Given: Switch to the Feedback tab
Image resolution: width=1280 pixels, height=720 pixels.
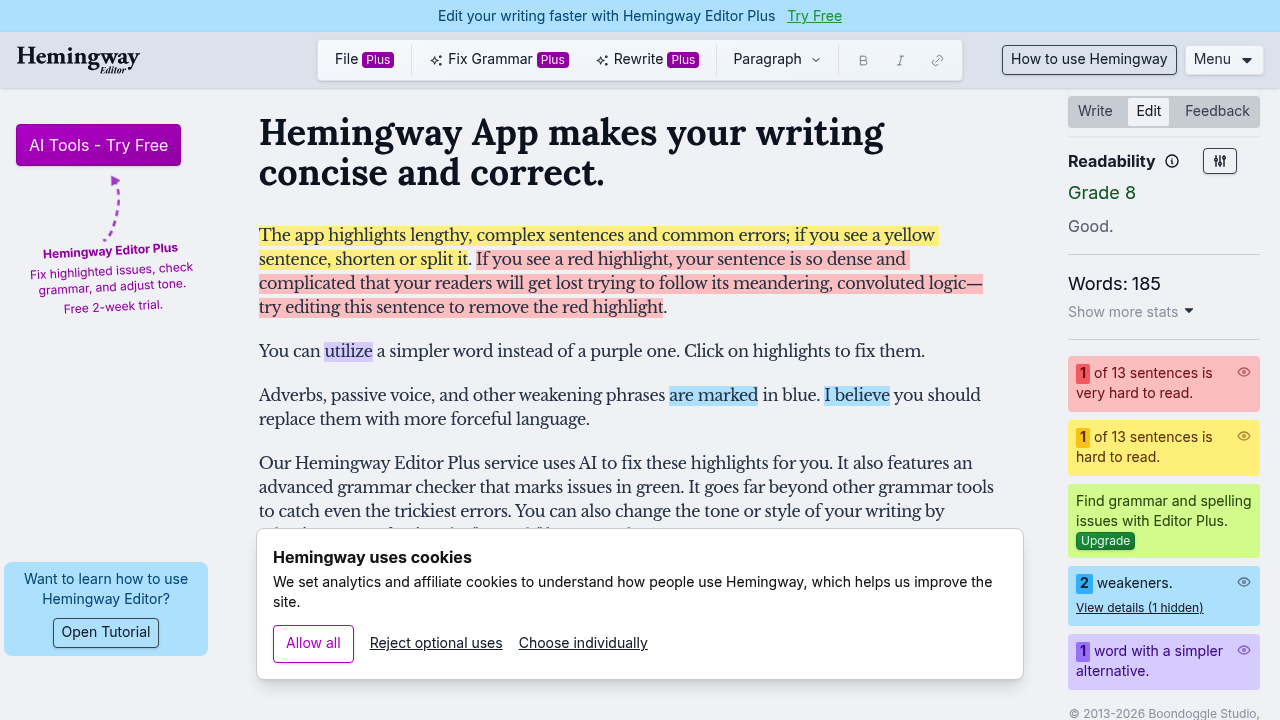Looking at the screenshot, I should pyautogui.click(x=1217, y=111).
